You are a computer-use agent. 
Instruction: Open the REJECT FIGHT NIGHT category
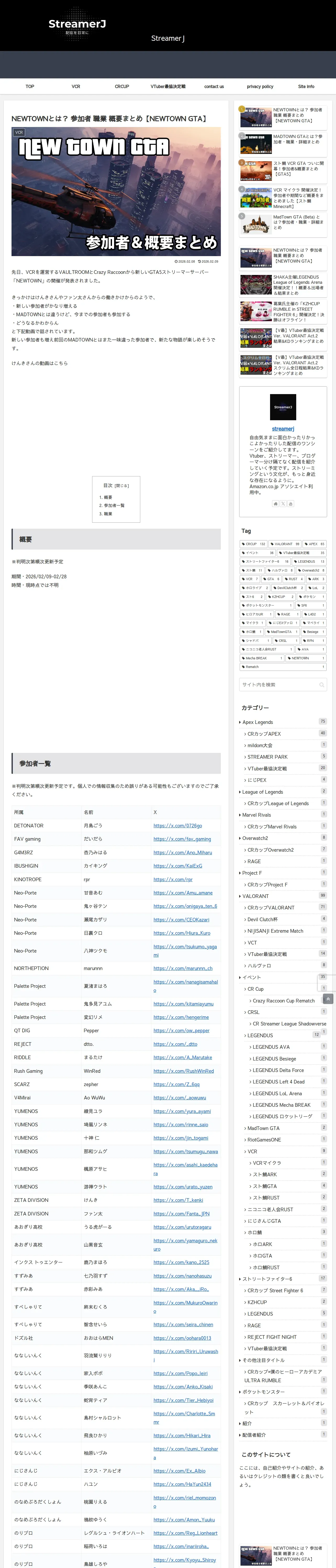[272, 1337]
